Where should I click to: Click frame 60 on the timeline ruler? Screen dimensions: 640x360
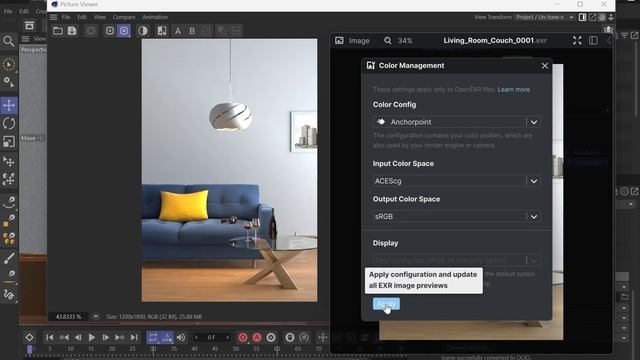277,349
